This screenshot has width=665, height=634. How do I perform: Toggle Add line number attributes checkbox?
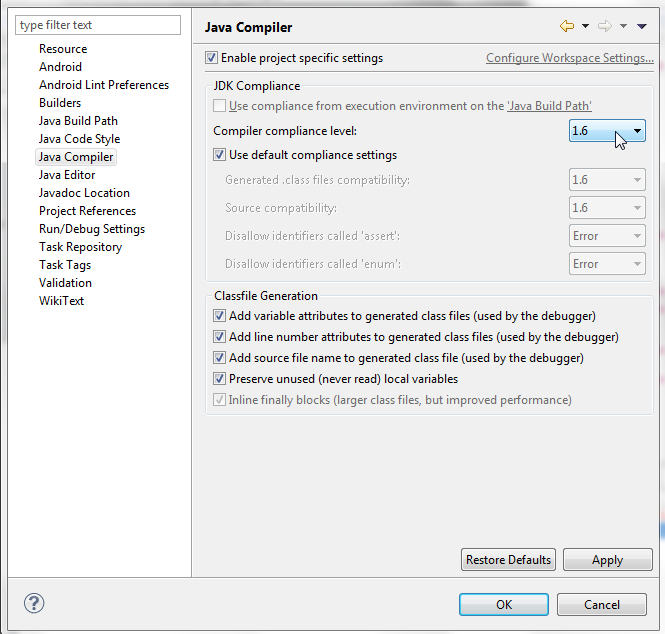tap(219, 337)
